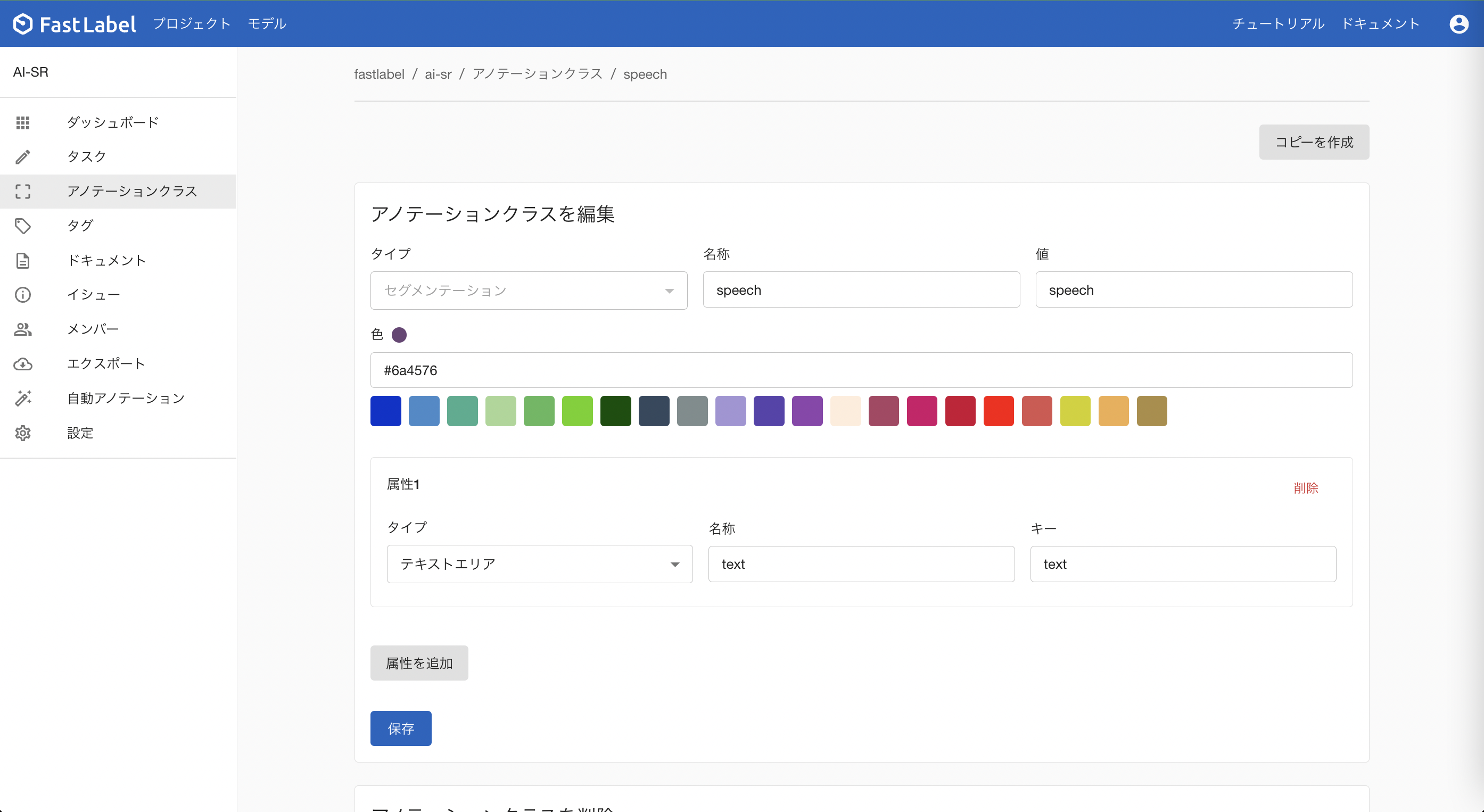Click the auto-annotation magic wand icon

(x=22, y=398)
